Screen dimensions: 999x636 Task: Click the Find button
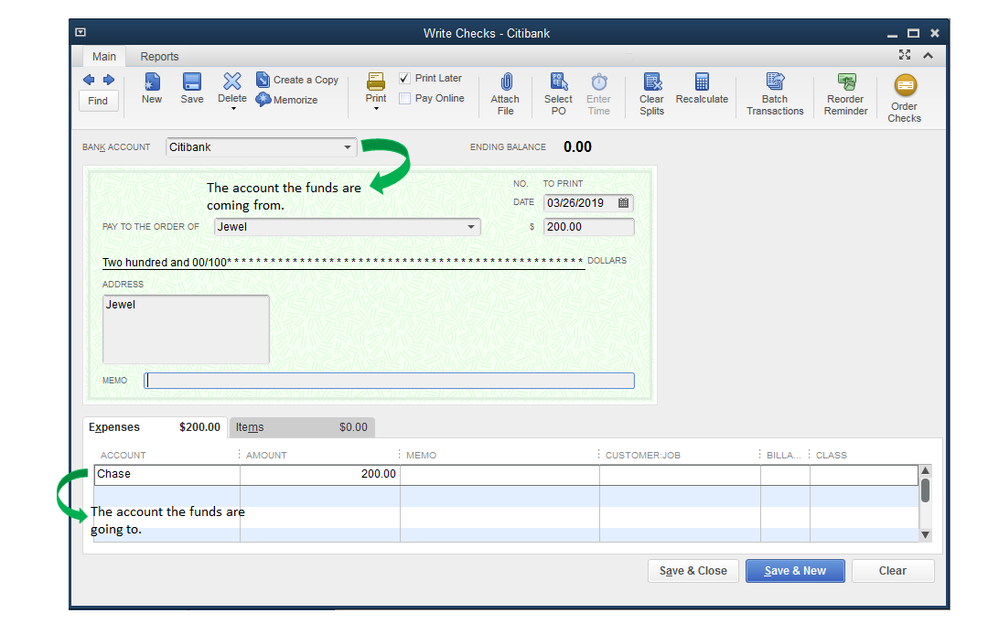pos(98,101)
